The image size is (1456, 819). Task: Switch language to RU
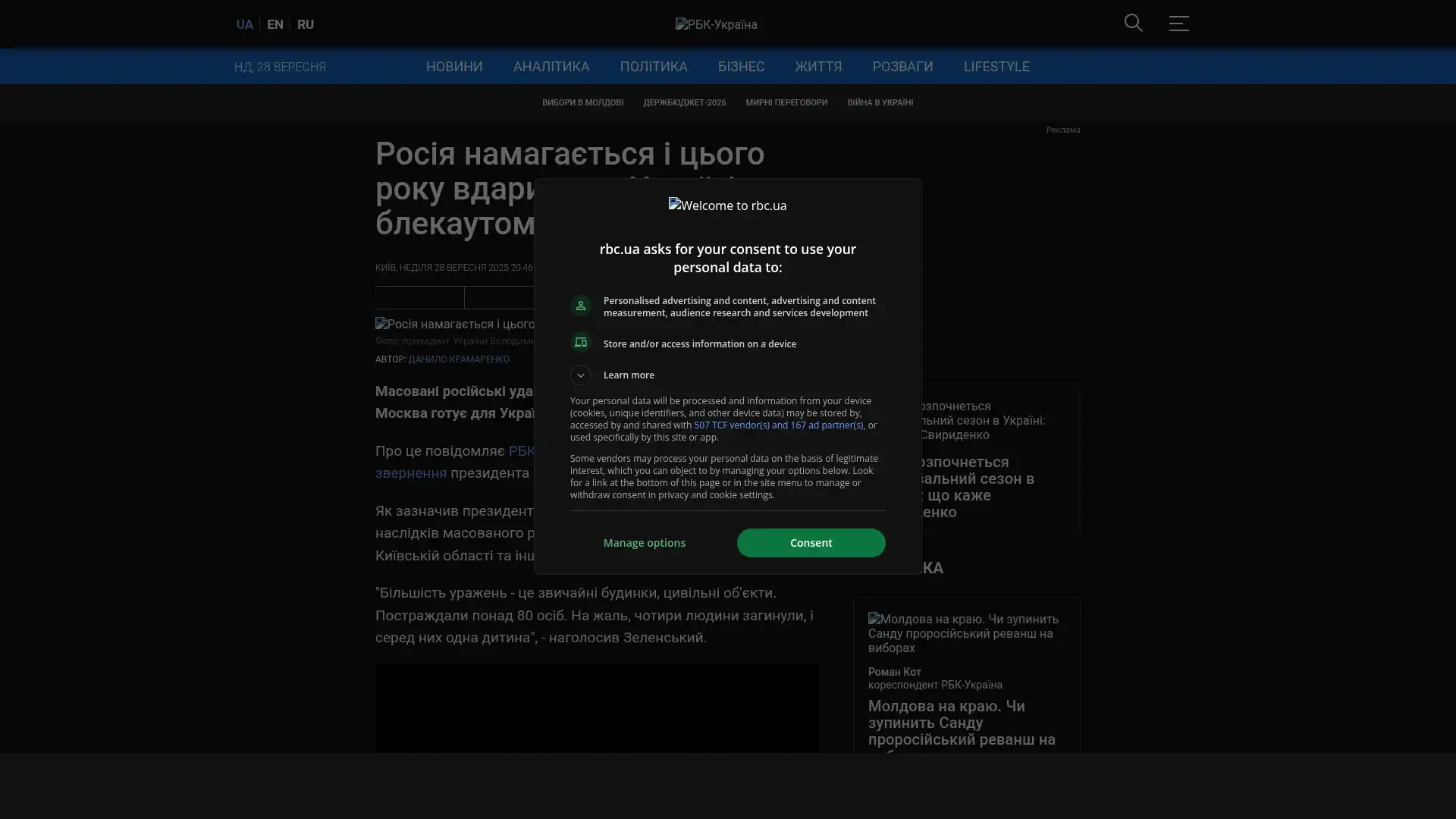pyautogui.click(x=305, y=24)
